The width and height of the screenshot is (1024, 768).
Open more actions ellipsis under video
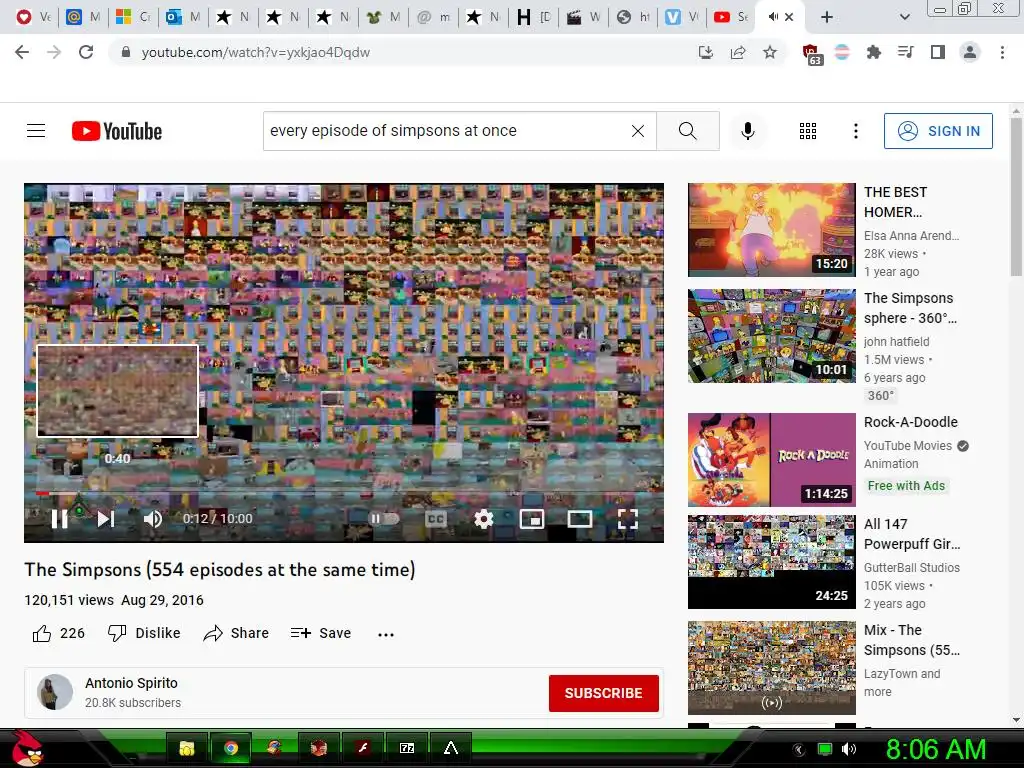[x=386, y=634]
